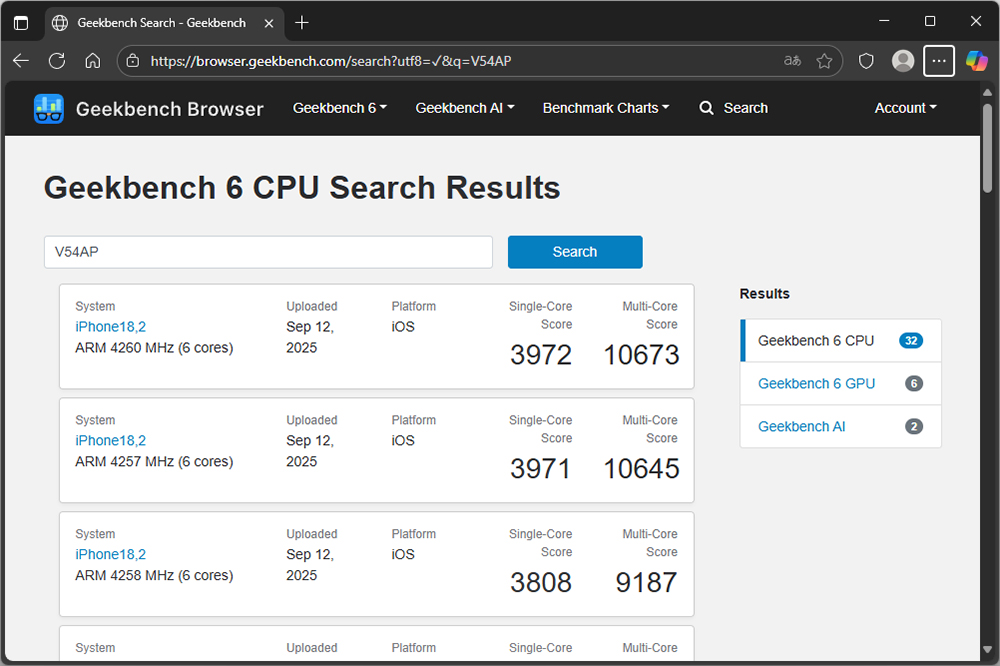Screen dimensions: 1000x666
Task: Click the blue Search button
Action: pos(575,252)
